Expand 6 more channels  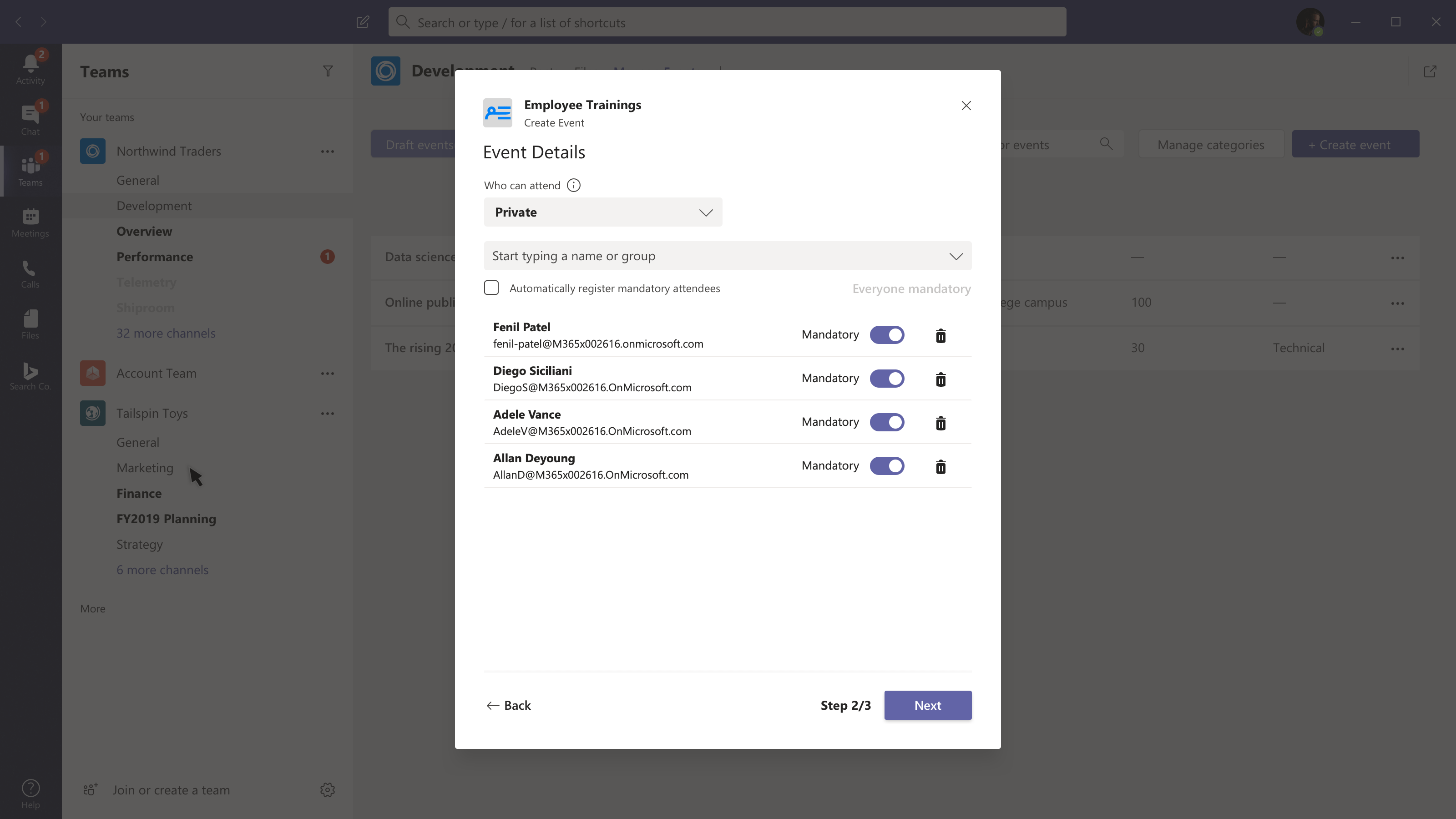click(162, 570)
